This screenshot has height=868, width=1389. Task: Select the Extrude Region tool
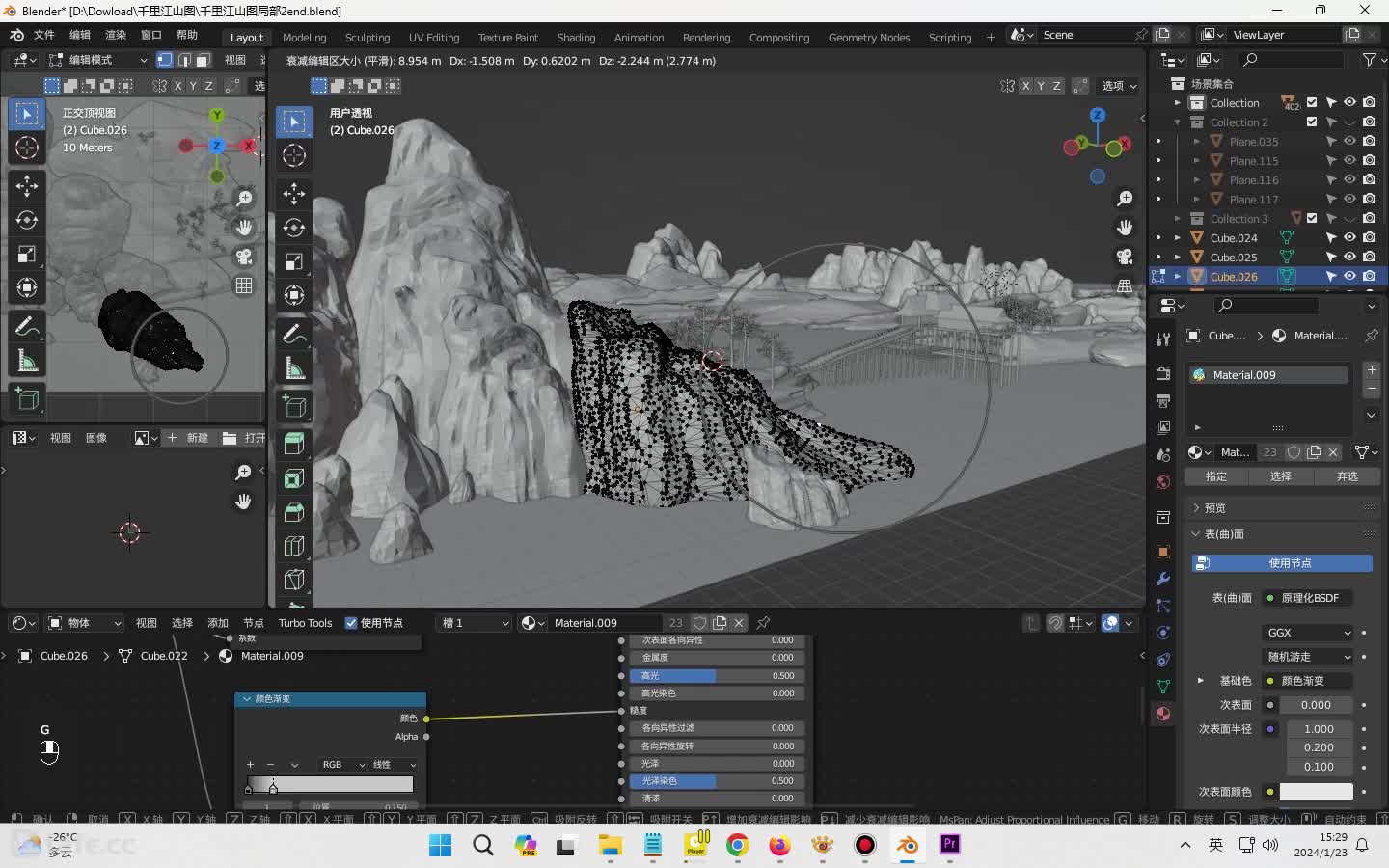click(x=294, y=444)
